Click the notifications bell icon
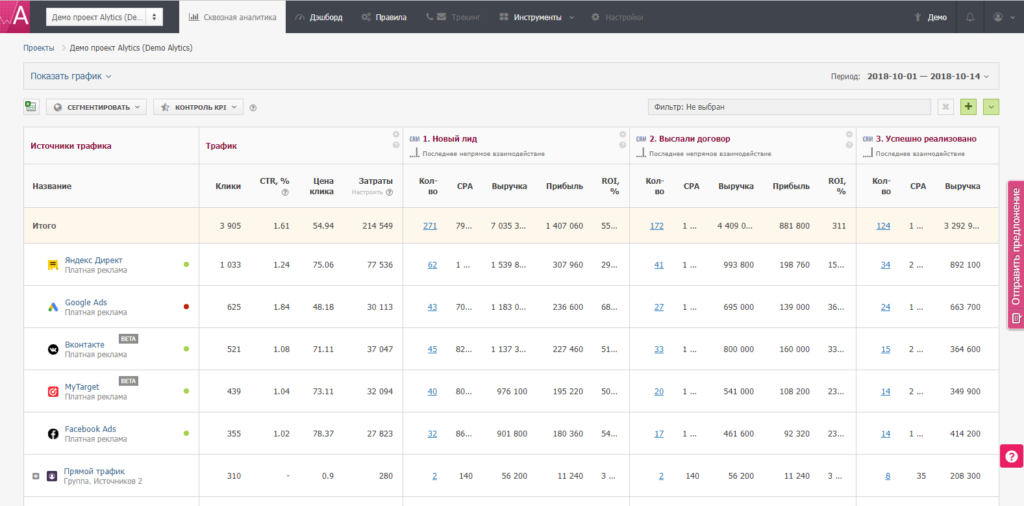The height and width of the screenshot is (506, 1024). [x=969, y=17]
